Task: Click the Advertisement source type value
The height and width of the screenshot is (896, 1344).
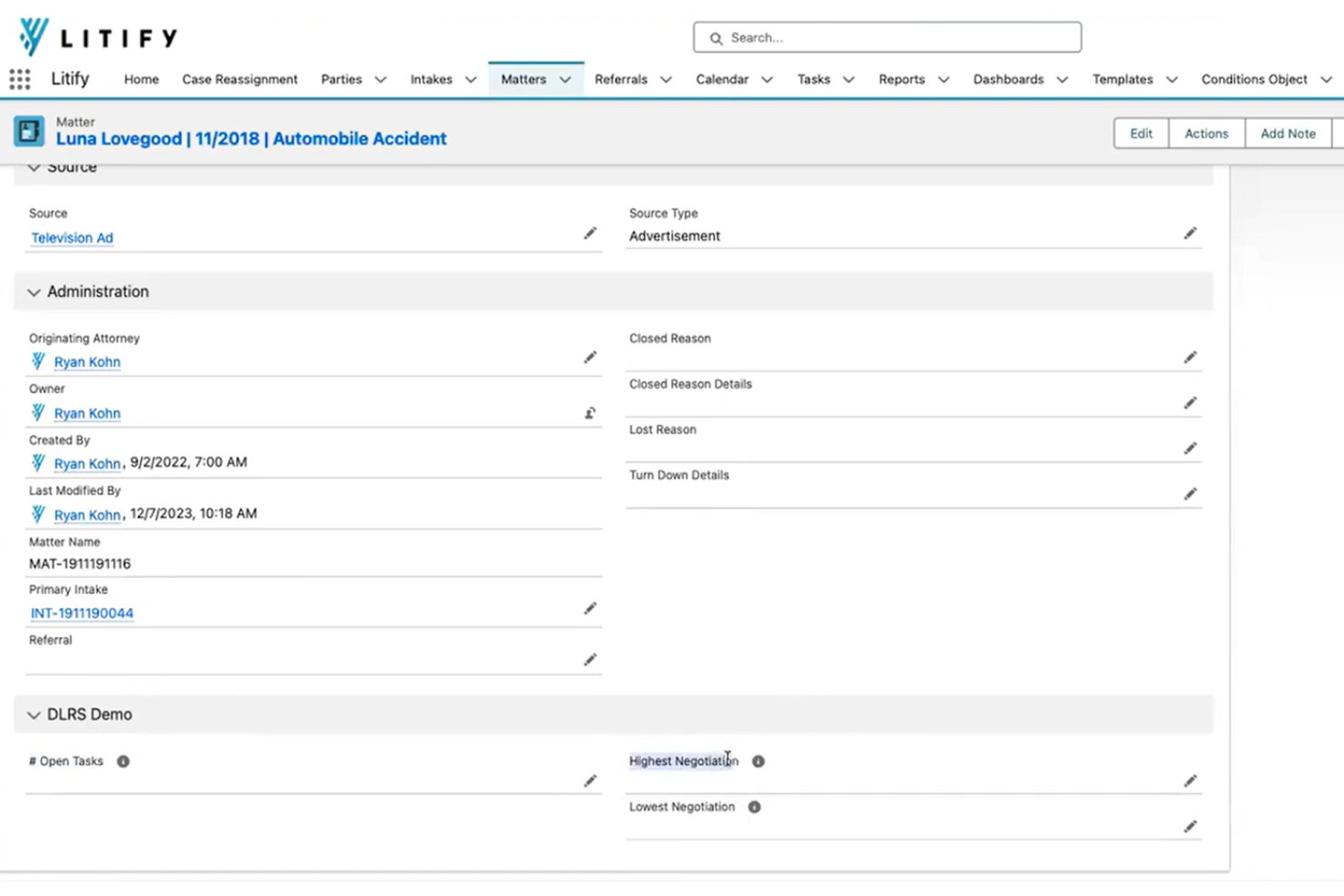Action: pos(675,236)
